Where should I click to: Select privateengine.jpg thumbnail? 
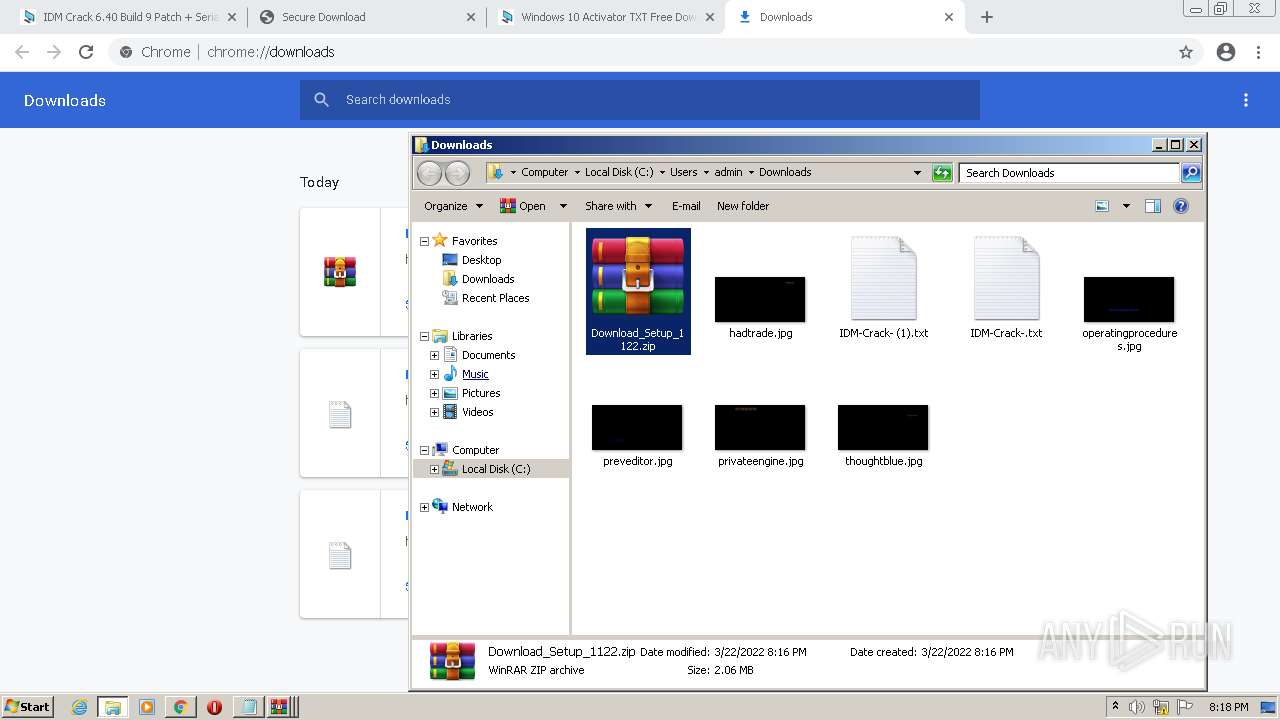[760, 435]
